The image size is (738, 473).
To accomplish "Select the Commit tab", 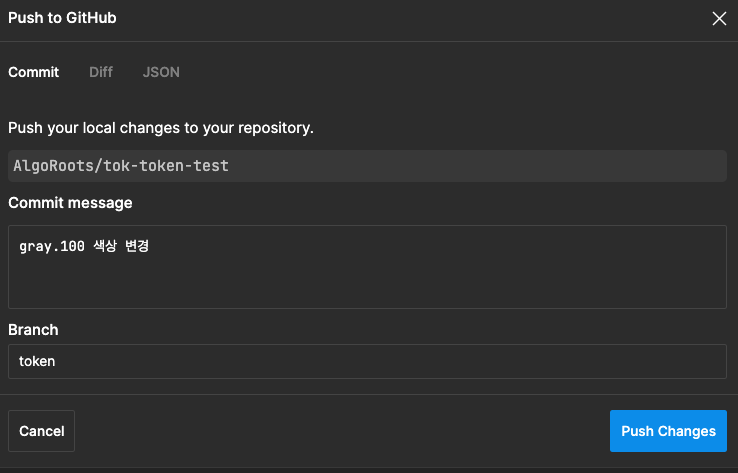I will 33,72.
